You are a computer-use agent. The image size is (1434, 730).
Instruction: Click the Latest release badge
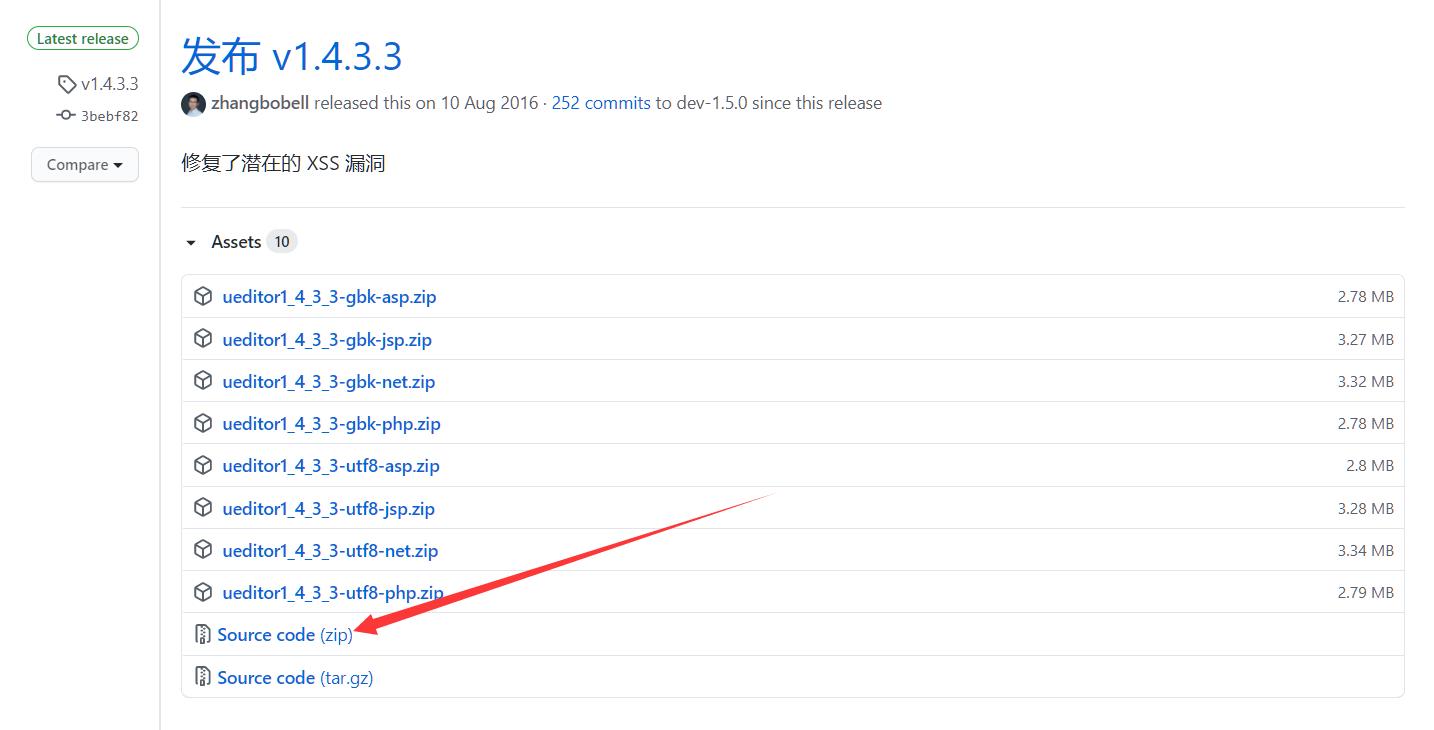click(82, 39)
